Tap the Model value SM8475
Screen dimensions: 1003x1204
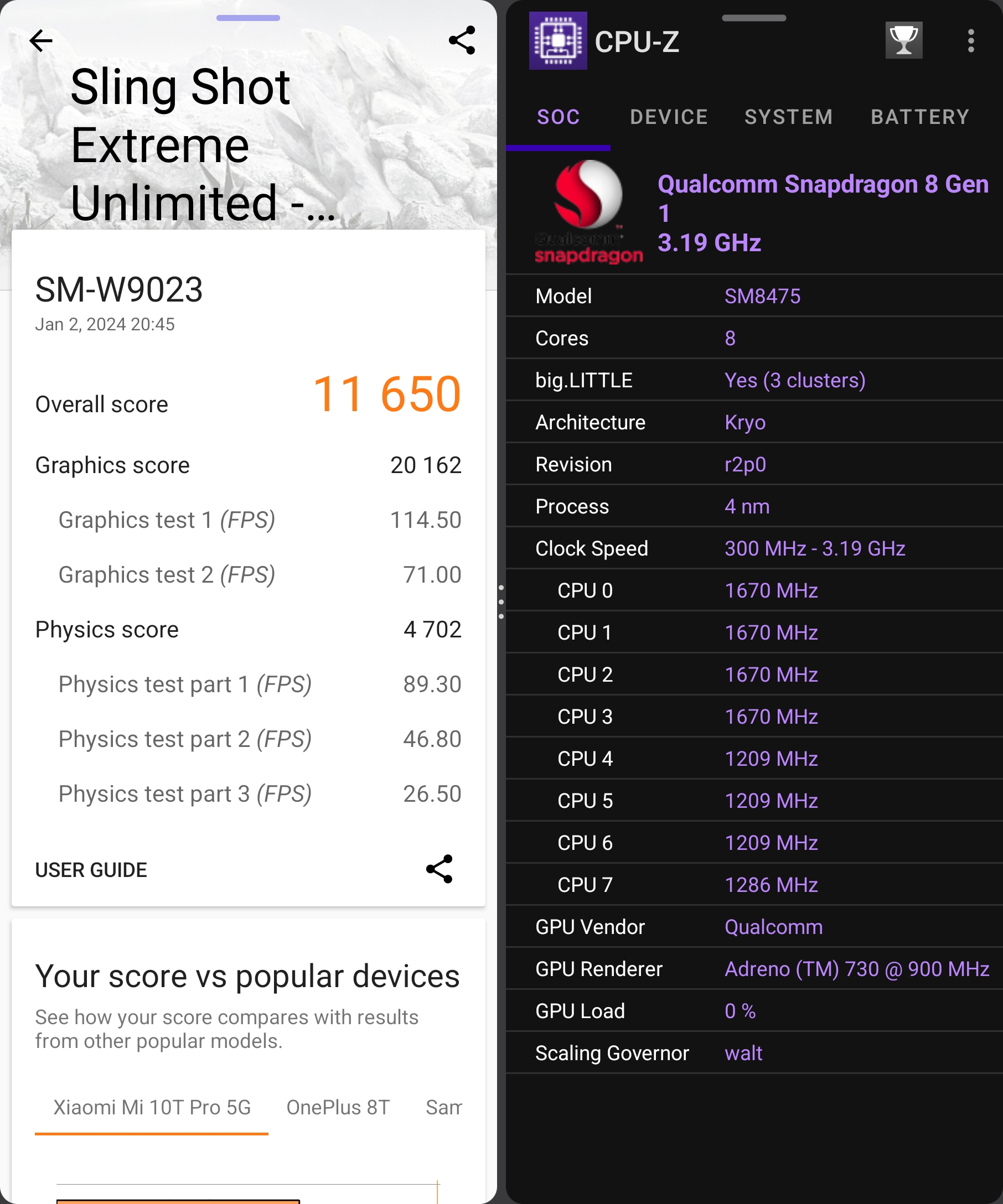point(762,296)
